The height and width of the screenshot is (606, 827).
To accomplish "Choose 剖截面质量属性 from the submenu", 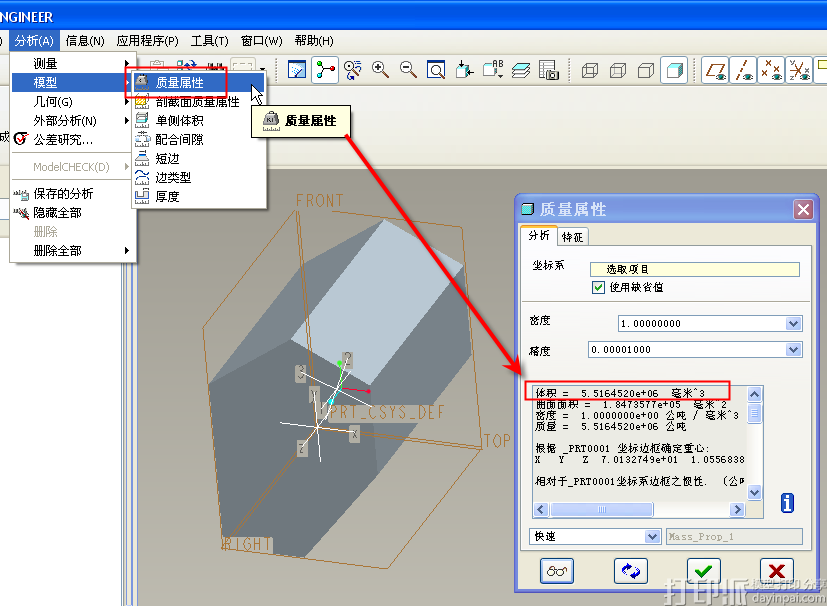I will (x=197, y=101).
